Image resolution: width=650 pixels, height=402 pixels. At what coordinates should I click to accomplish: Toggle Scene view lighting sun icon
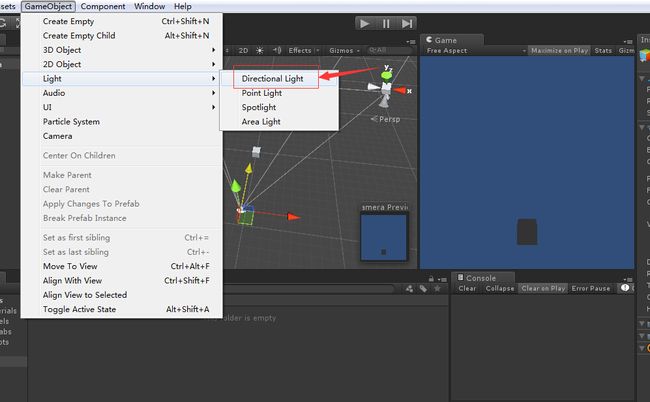click(x=260, y=51)
